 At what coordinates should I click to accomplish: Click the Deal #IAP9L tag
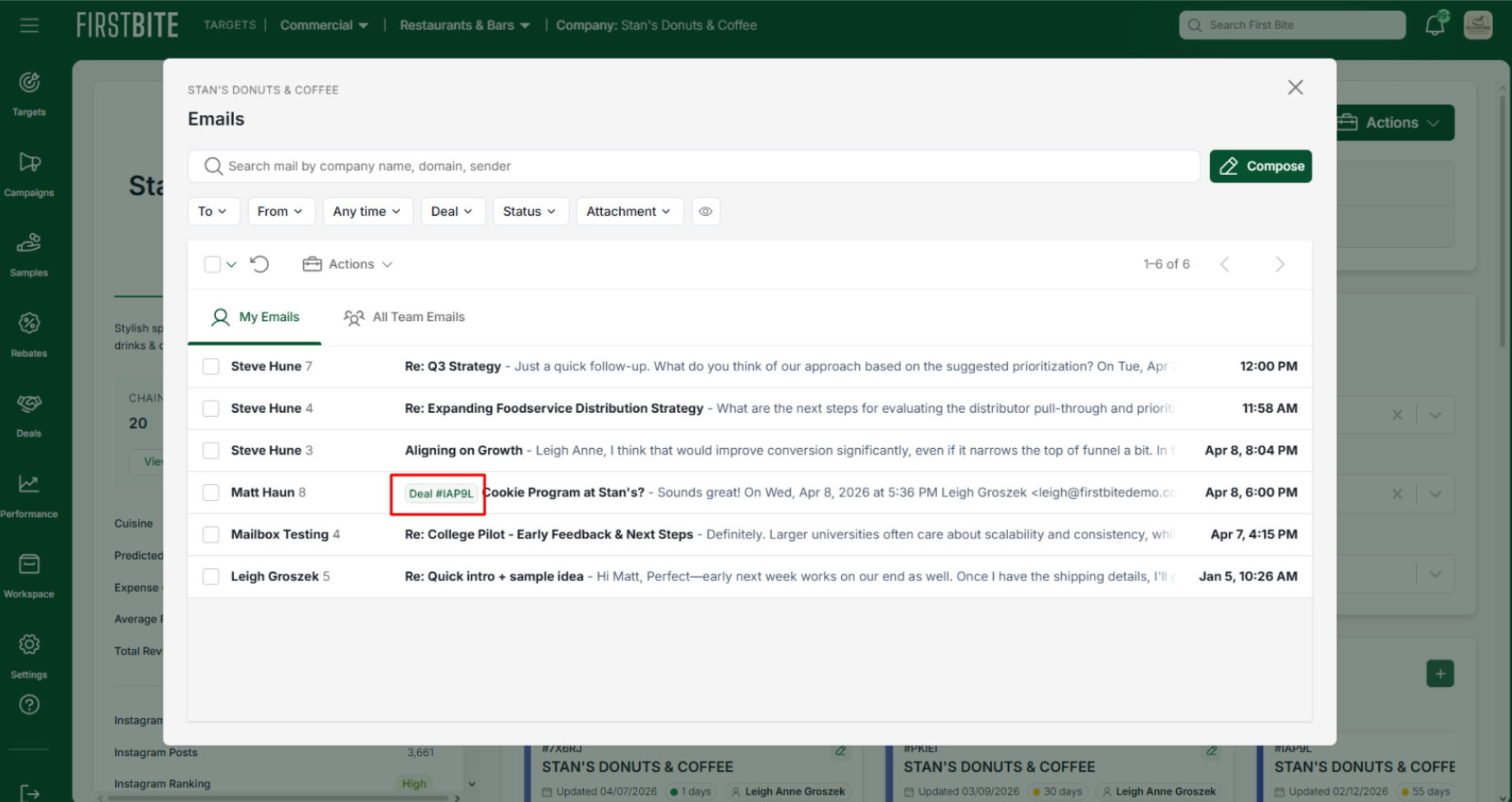coord(441,494)
